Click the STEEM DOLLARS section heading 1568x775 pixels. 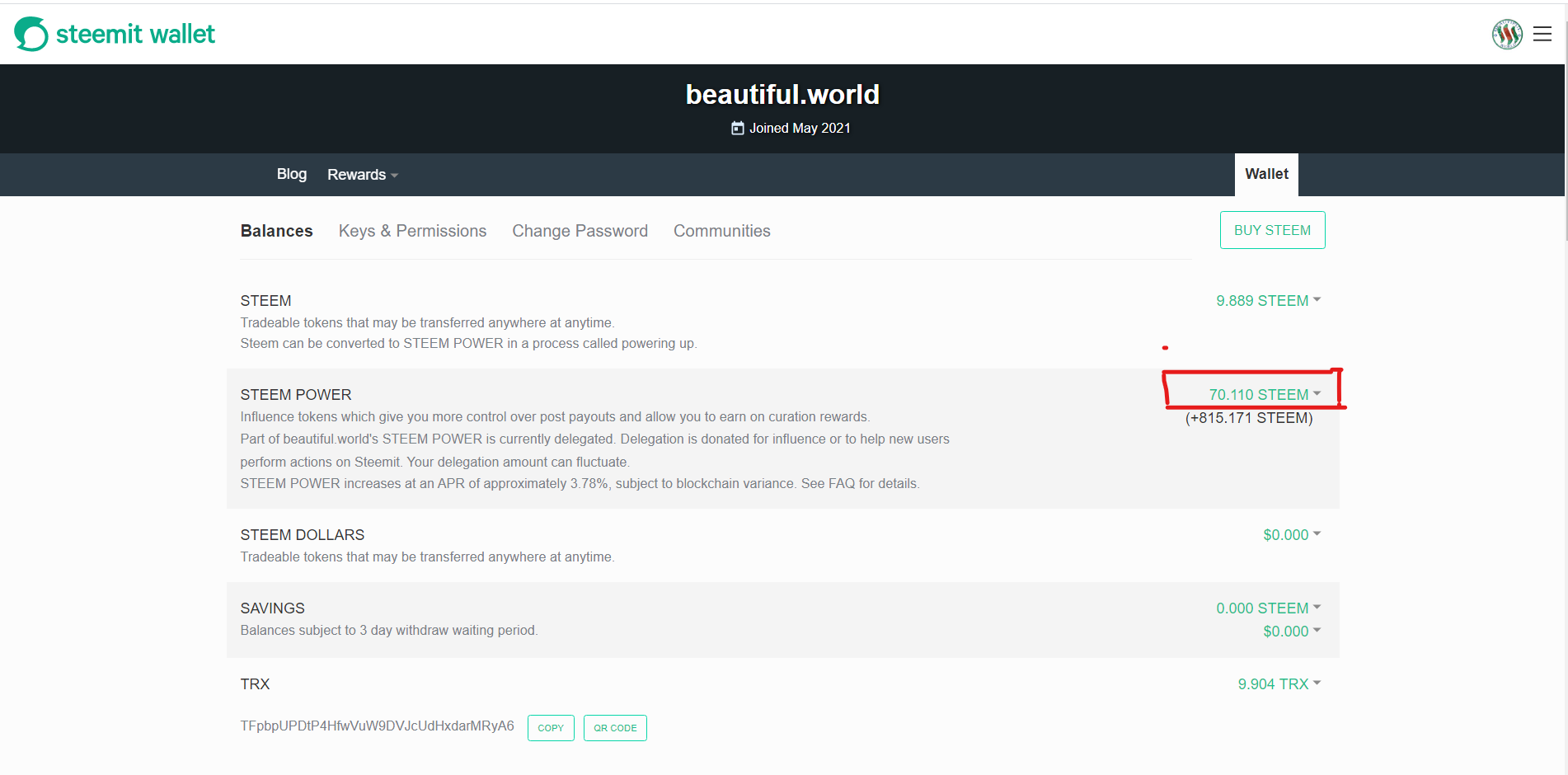[x=303, y=535]
